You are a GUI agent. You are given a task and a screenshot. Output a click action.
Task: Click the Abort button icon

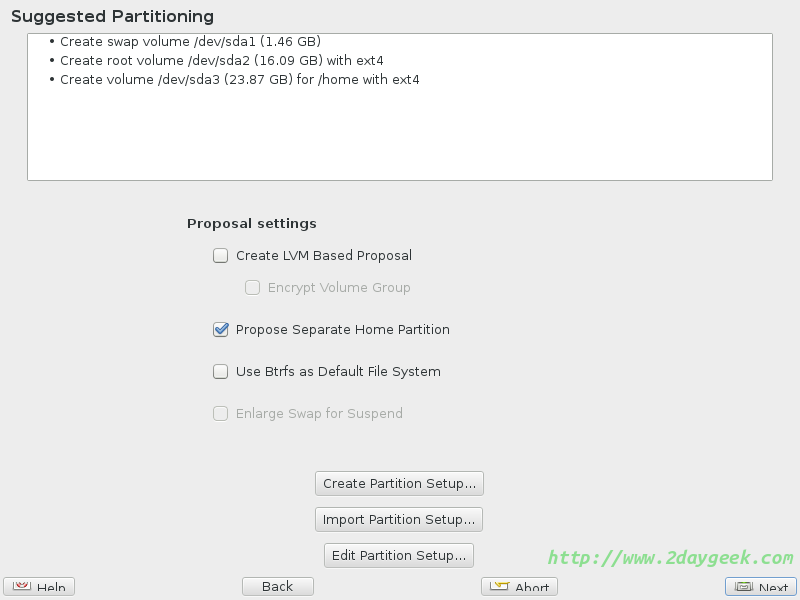click(x=499, y=587)
